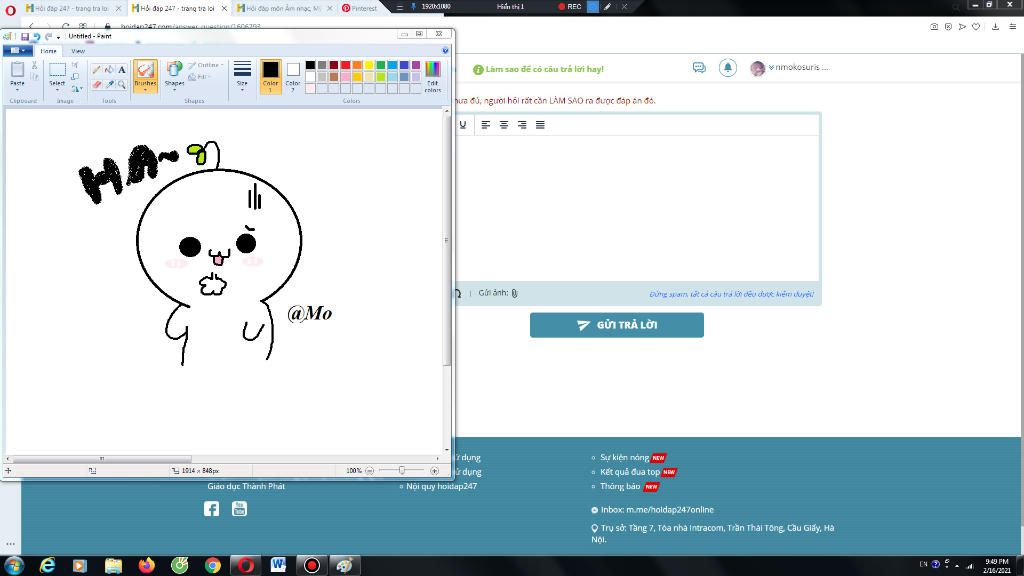Viewport: 1024px width, 576px height.
Task: Click the GỬI TRẢ LỜI submit button
Action: [x=616, y=325]
